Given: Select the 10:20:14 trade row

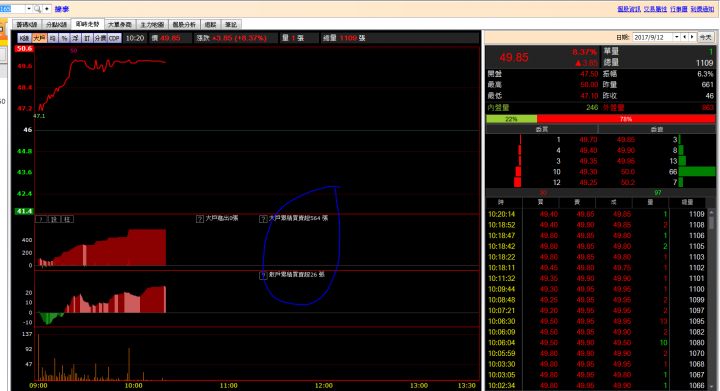Looking at the screenshot, I should (596, 214).
